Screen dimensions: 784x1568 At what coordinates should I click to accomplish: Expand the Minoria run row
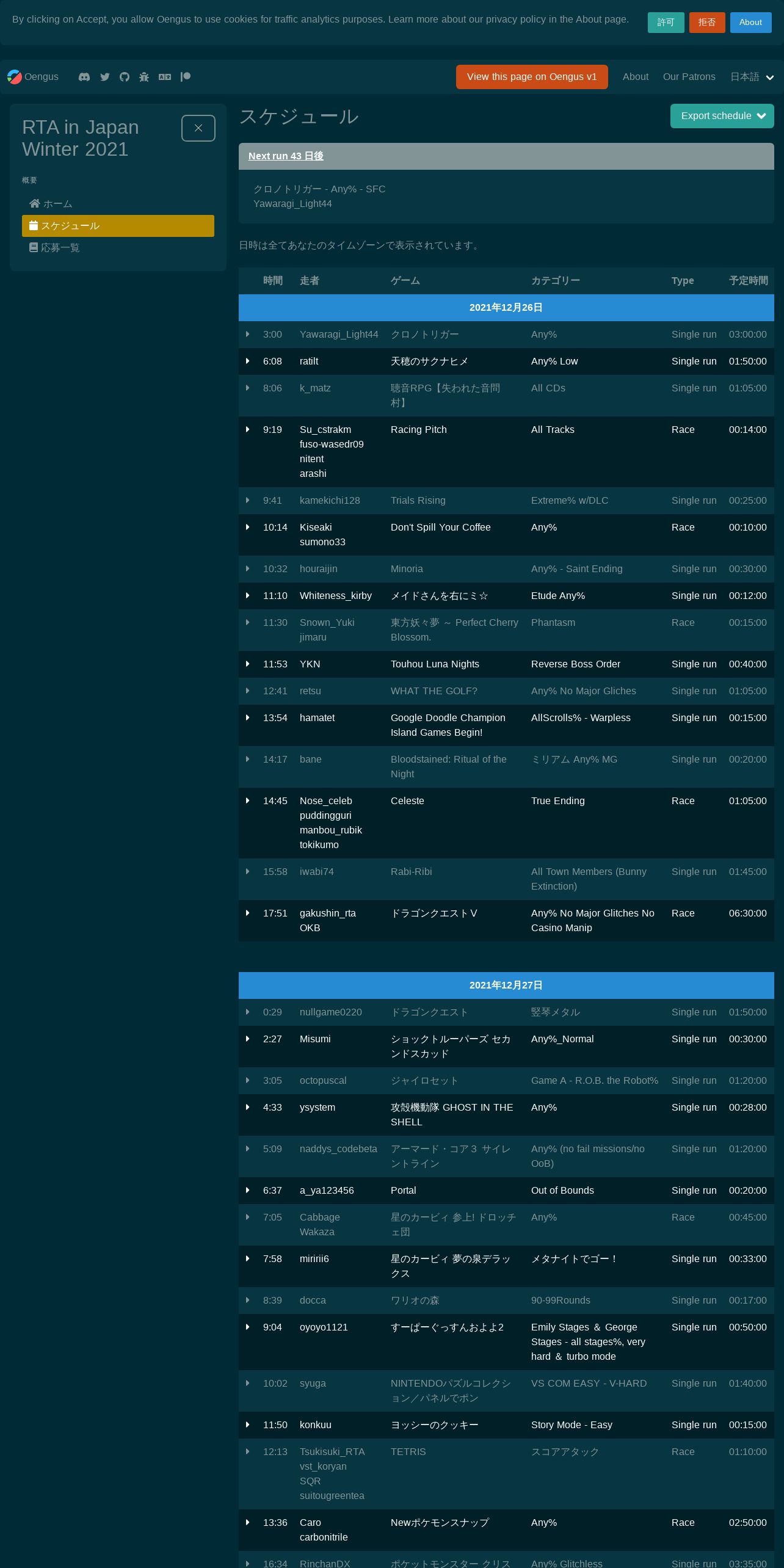[x=247, y=569]
